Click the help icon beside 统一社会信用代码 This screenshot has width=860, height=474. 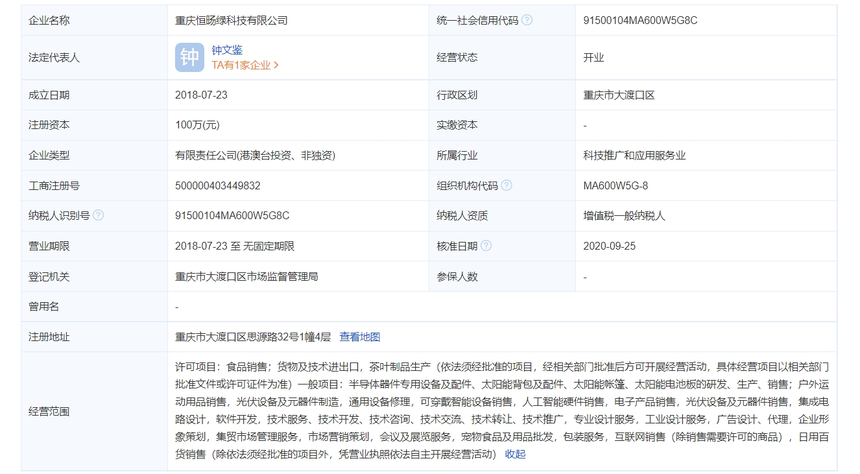point(527,20)
